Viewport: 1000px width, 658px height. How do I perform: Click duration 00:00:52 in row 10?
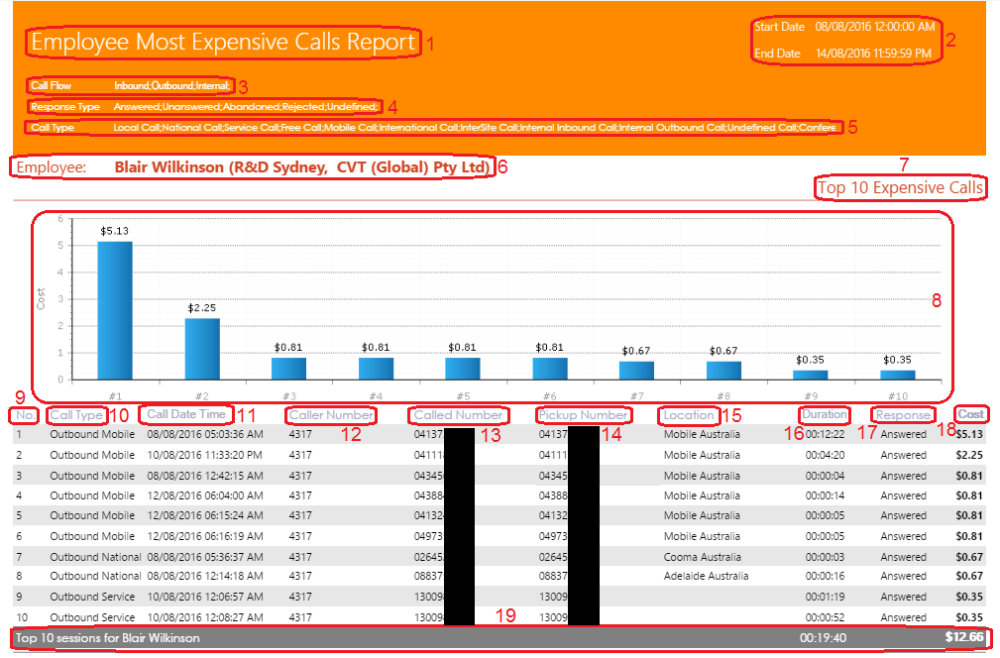(825, 617)
